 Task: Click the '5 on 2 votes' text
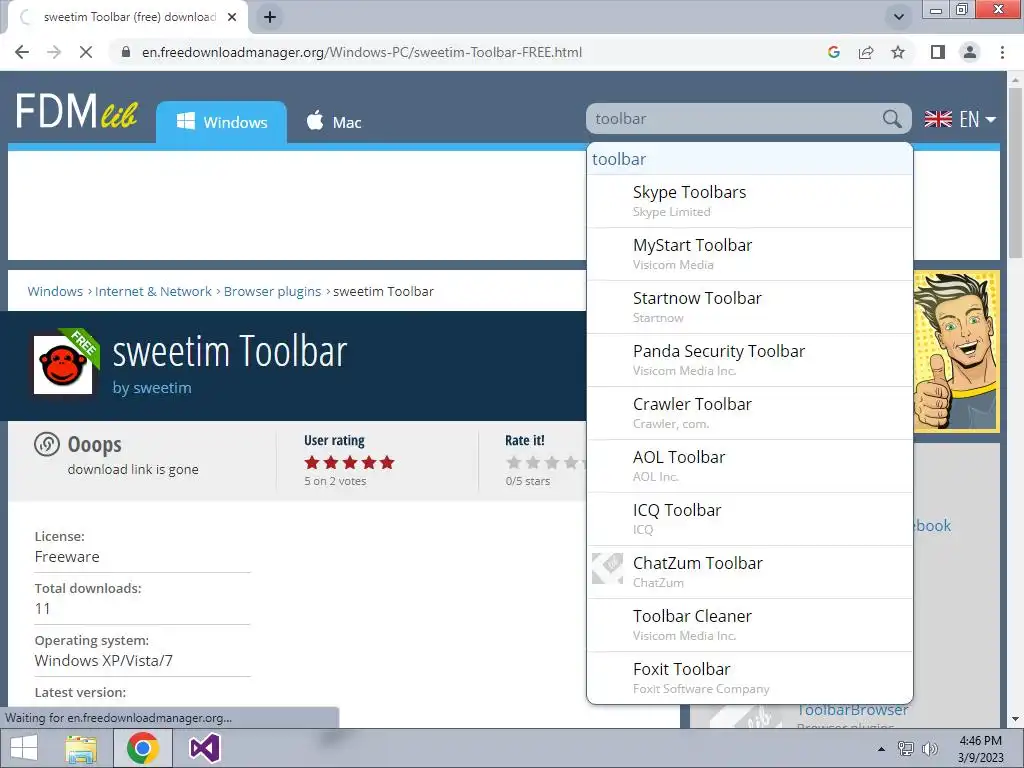pos(335,481)
